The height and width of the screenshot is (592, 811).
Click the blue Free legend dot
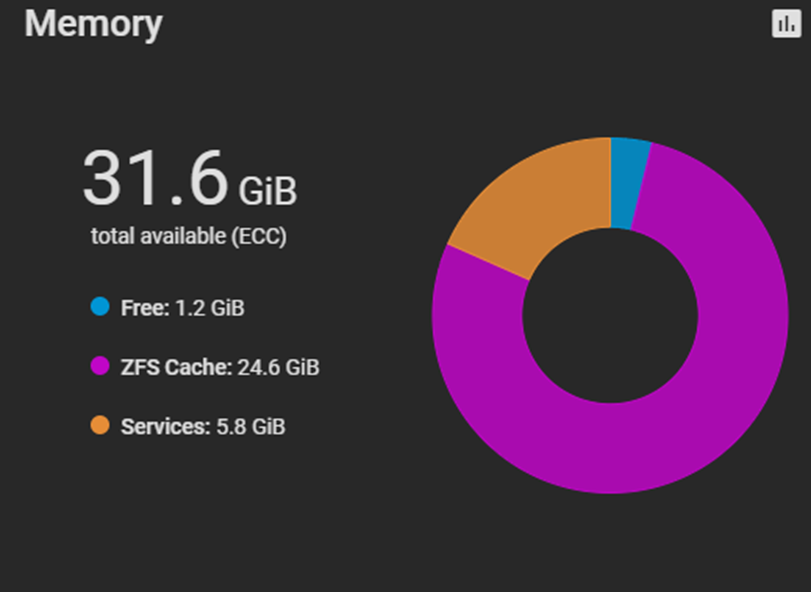[x=100, y=306]
